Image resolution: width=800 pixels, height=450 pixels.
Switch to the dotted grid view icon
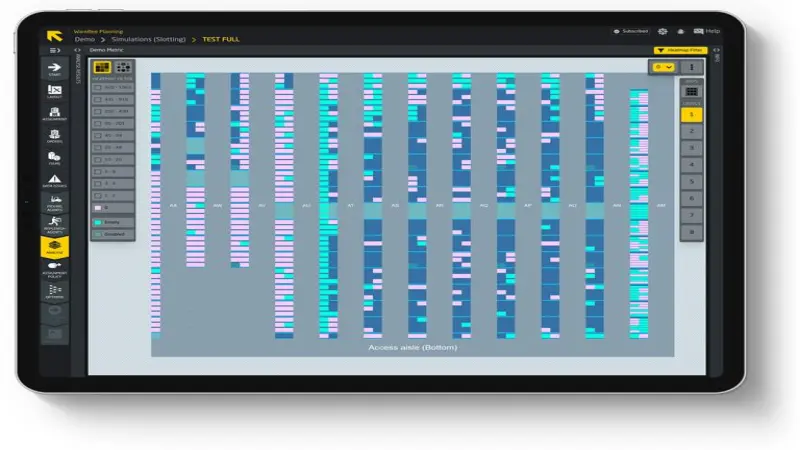click(x=123, y=67)
